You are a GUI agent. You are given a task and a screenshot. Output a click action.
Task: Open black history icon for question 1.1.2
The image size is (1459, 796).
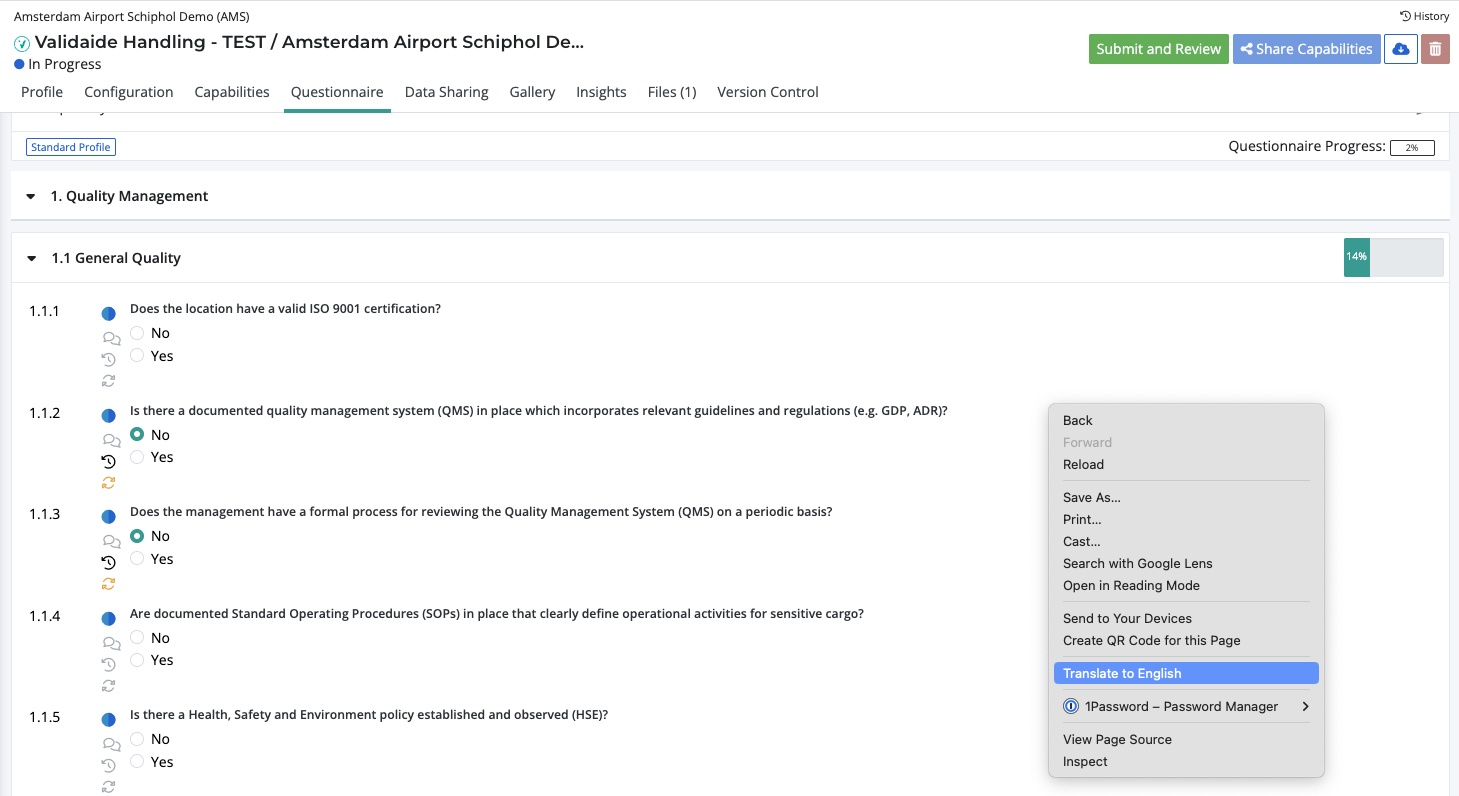pos(109,461)
